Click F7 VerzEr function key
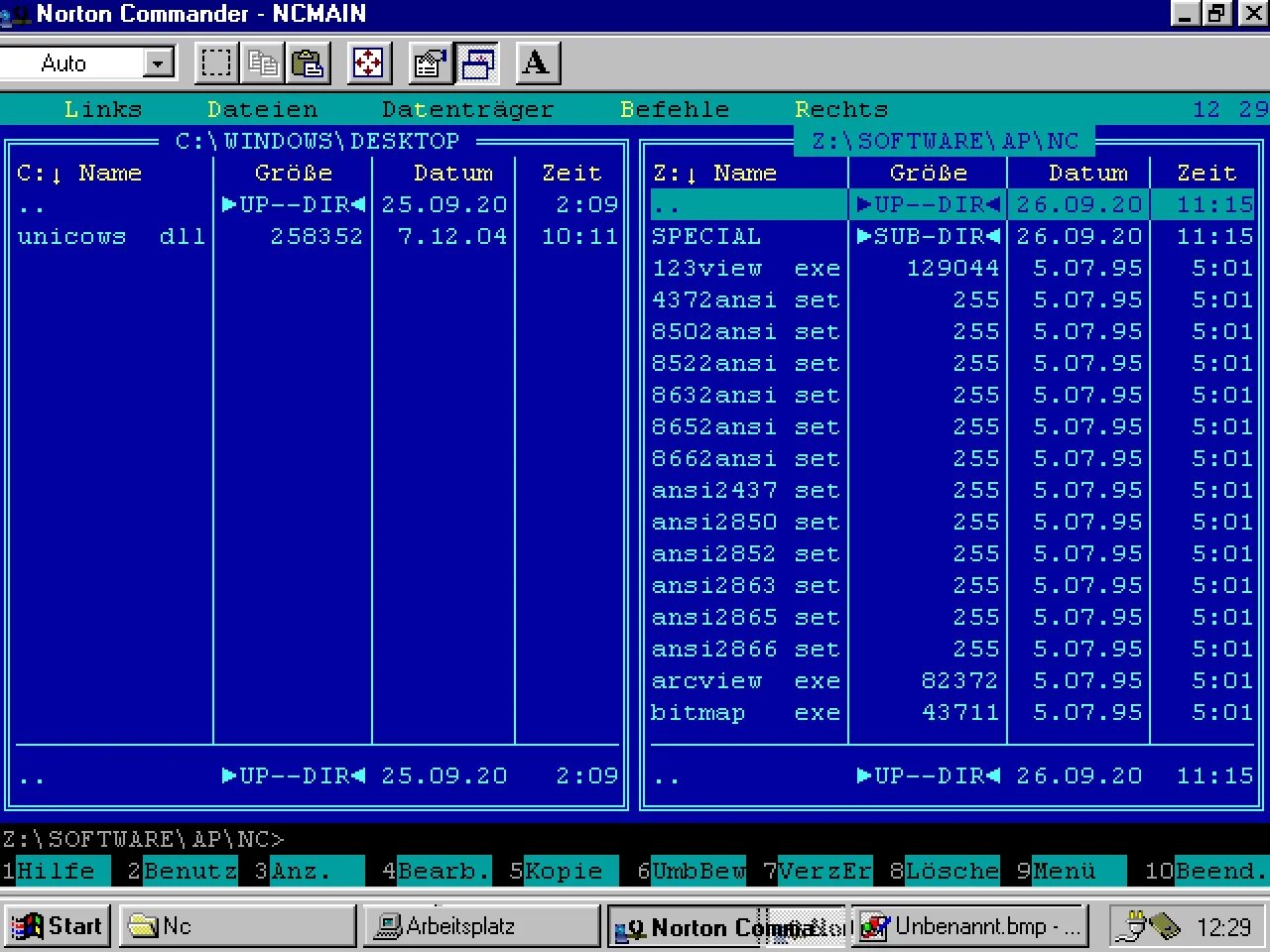1270x952 pixels. point(818,871)
